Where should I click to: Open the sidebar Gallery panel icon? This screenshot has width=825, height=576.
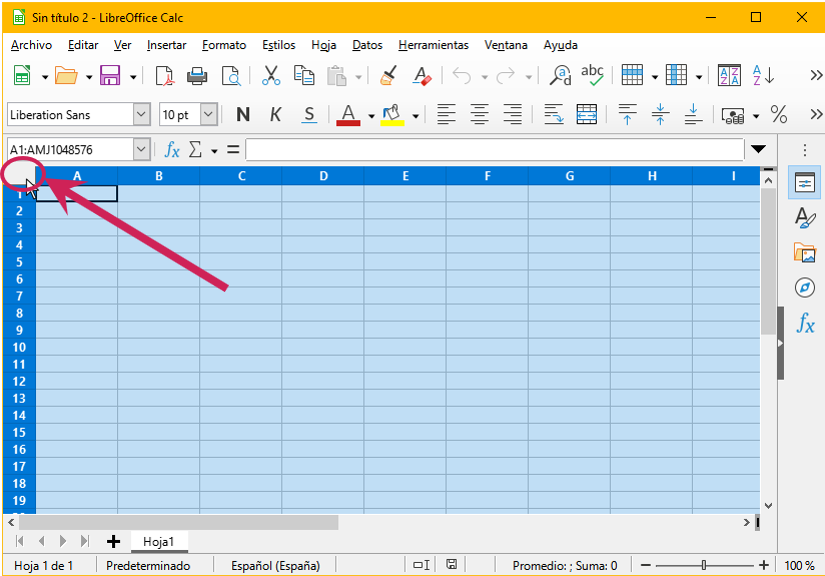[805, 252]
